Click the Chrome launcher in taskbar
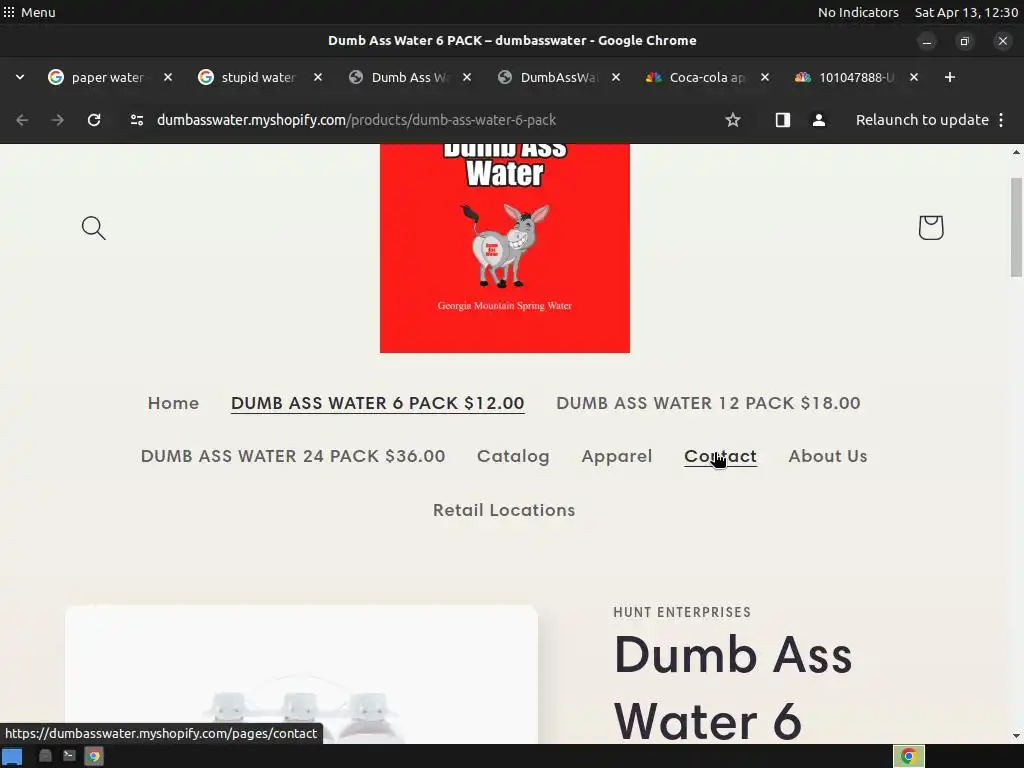This screenshot has width=1024, height=768. tap(94, 756)
